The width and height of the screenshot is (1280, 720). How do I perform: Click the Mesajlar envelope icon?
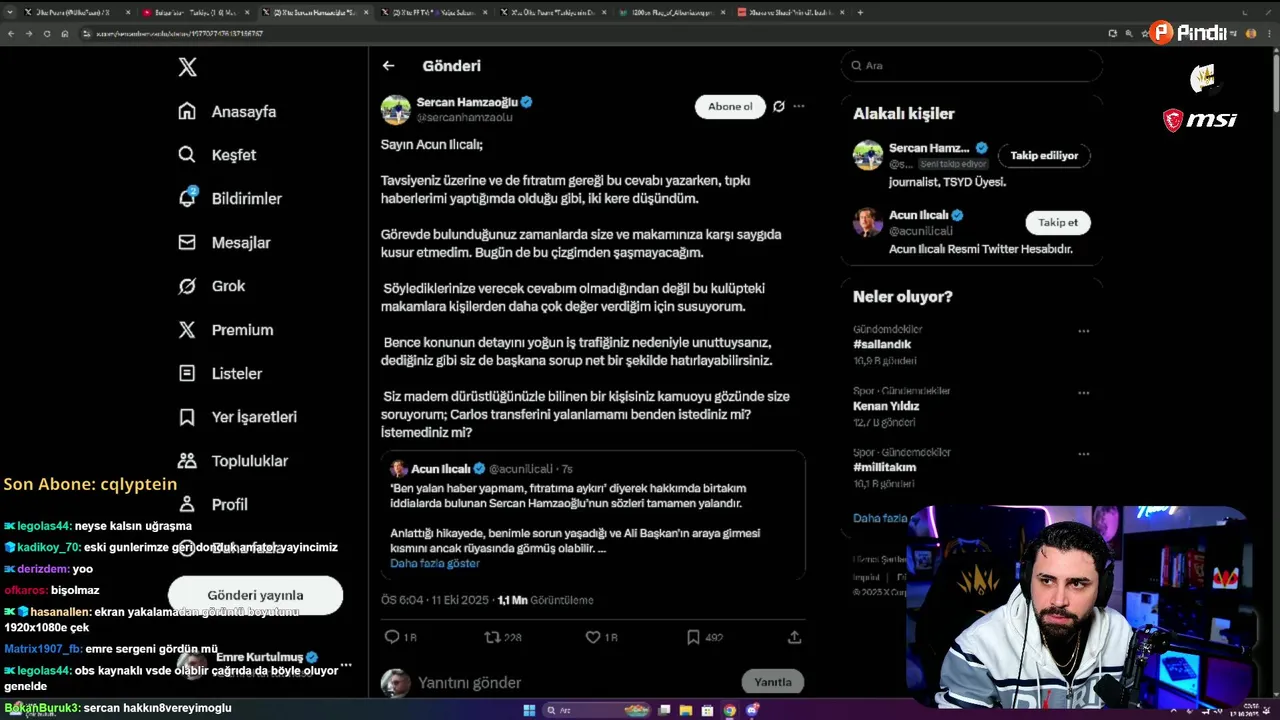(x=187, y=242)
